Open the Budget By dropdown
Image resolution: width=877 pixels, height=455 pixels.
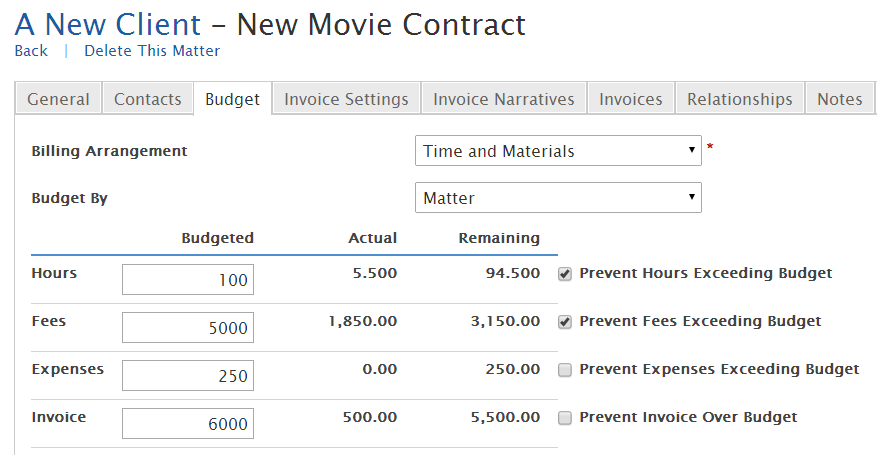(x=558, y=198)
